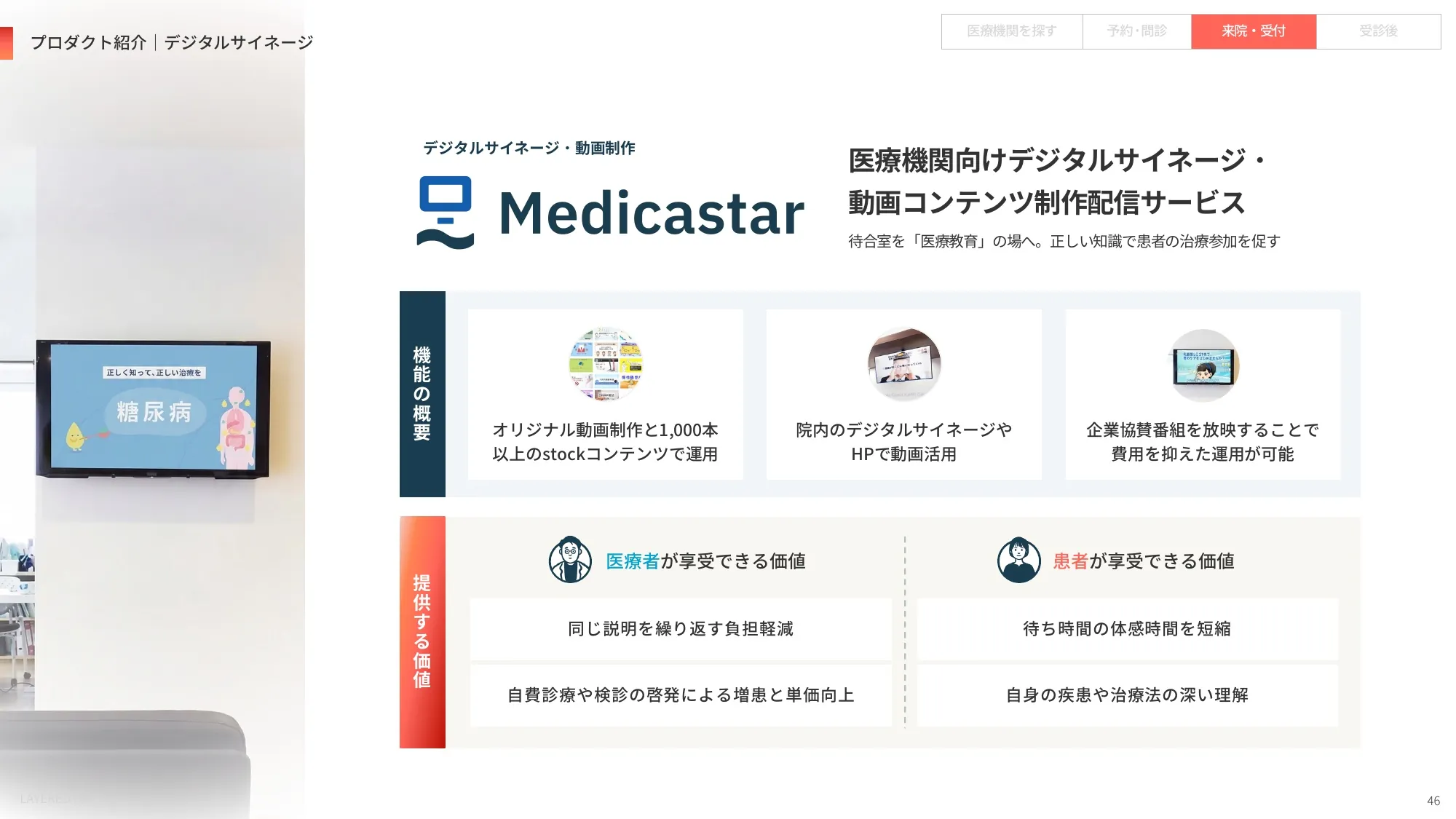Click the page number 46
The height and width of the screenshot is (819, 1456).
(x=1433, y=801)
